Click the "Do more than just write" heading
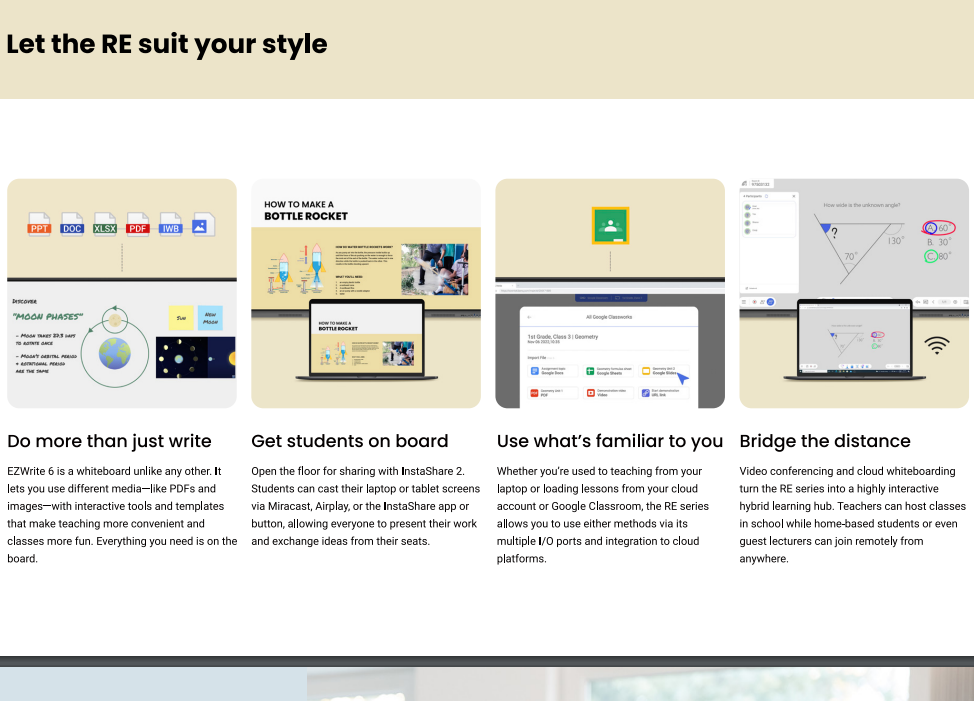Viewport: 974px width, 701px height. point(109,441)
